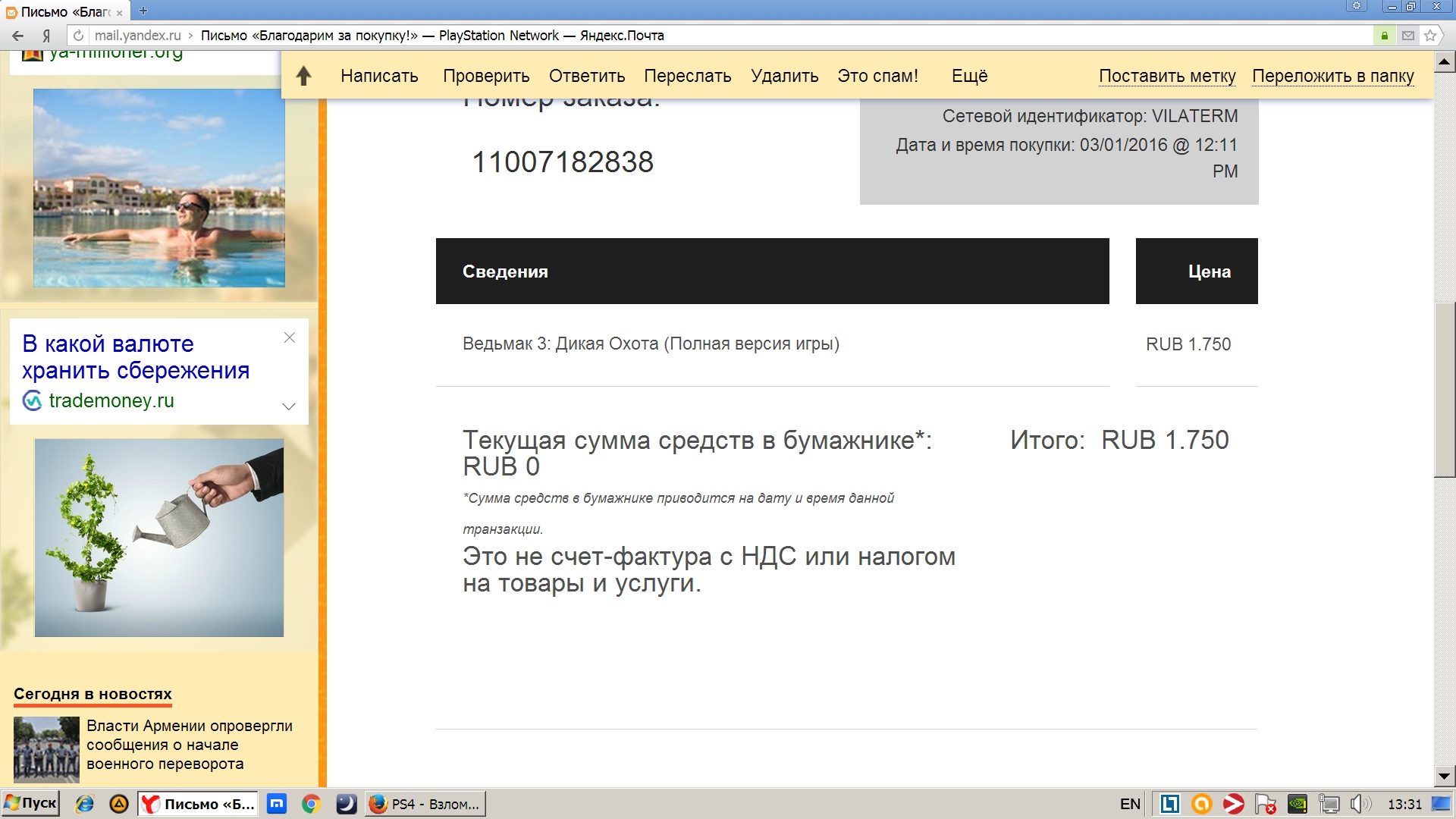Expand the trademoney.ru ad chevron
The image size is (1456, 819).
tap(289, 406)
